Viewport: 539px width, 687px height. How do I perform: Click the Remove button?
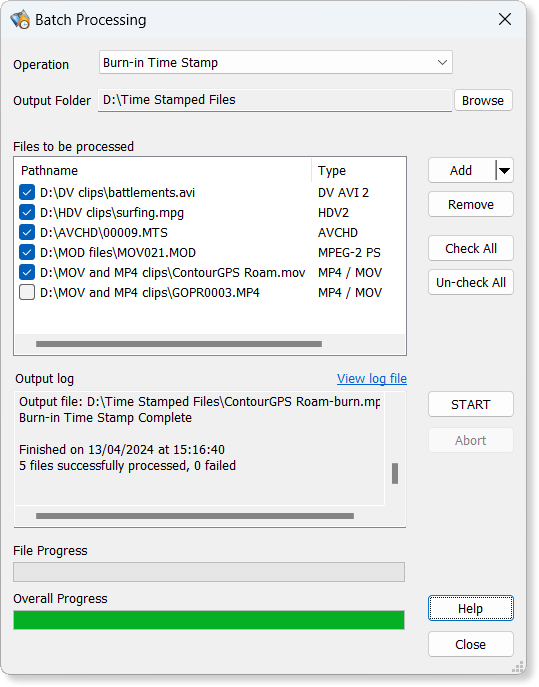[x=471, y=204]
